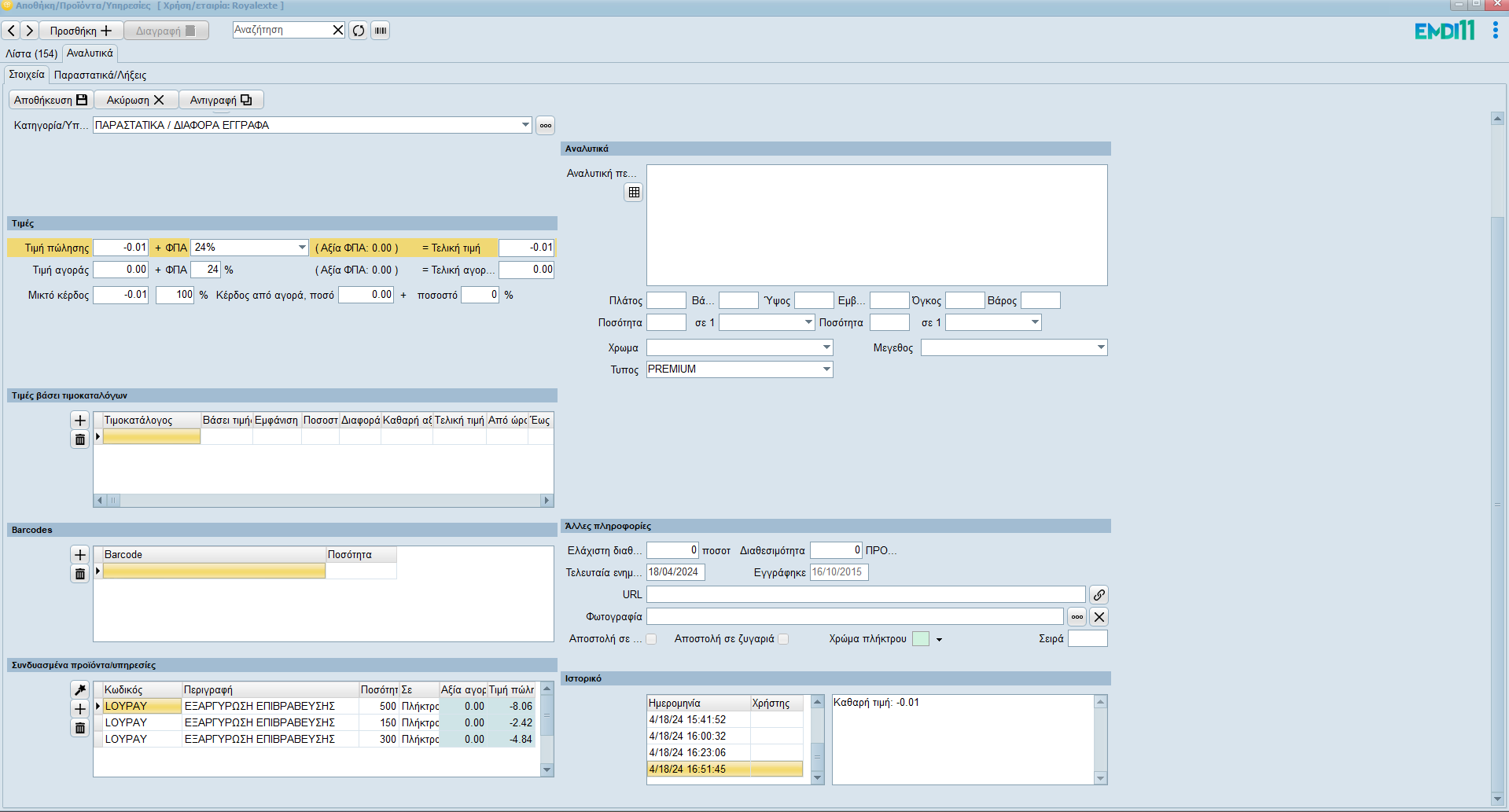Add a combined product row

(x=79, y=709)
